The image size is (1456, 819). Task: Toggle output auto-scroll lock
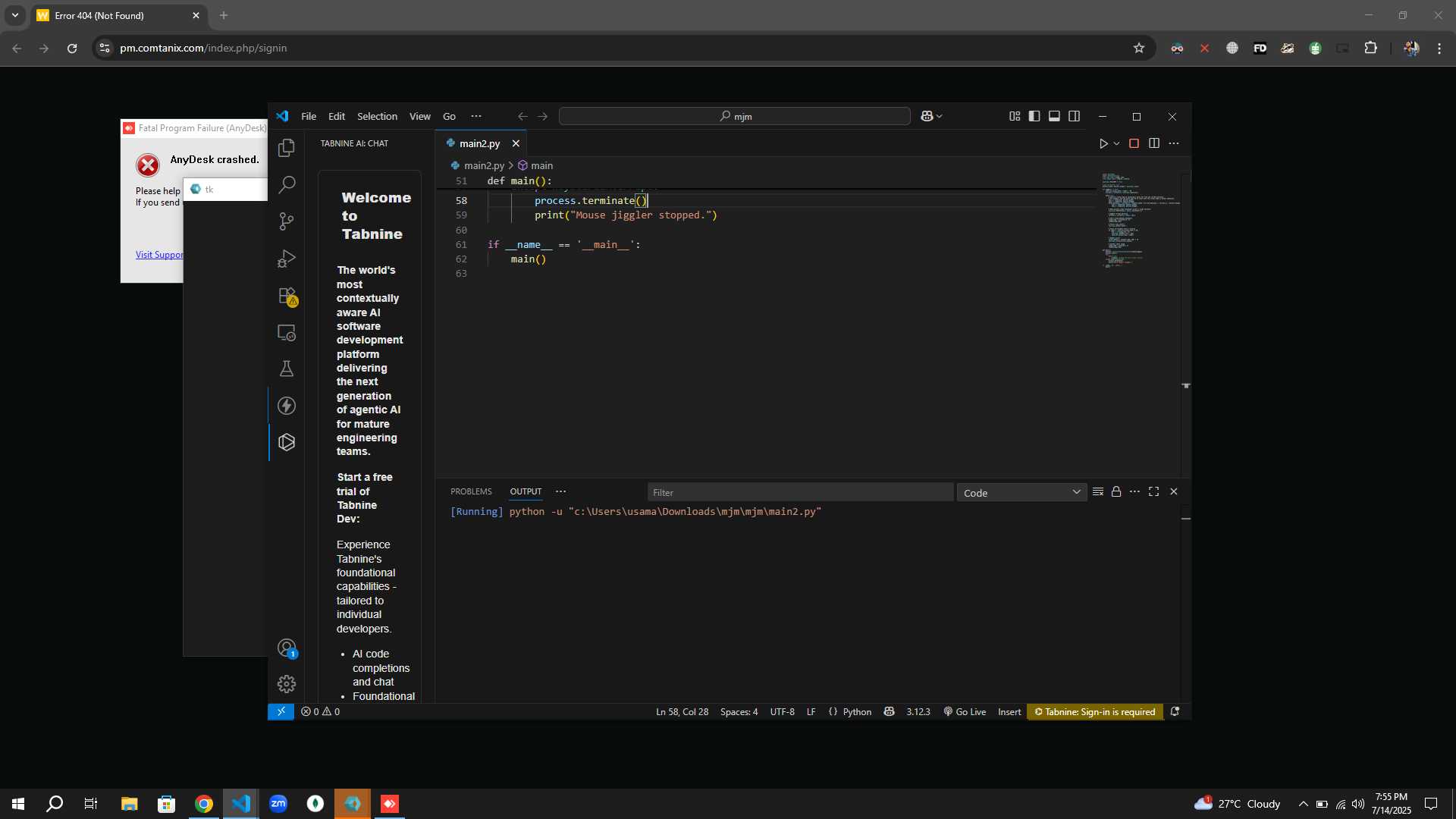(x=1116, y=491)
